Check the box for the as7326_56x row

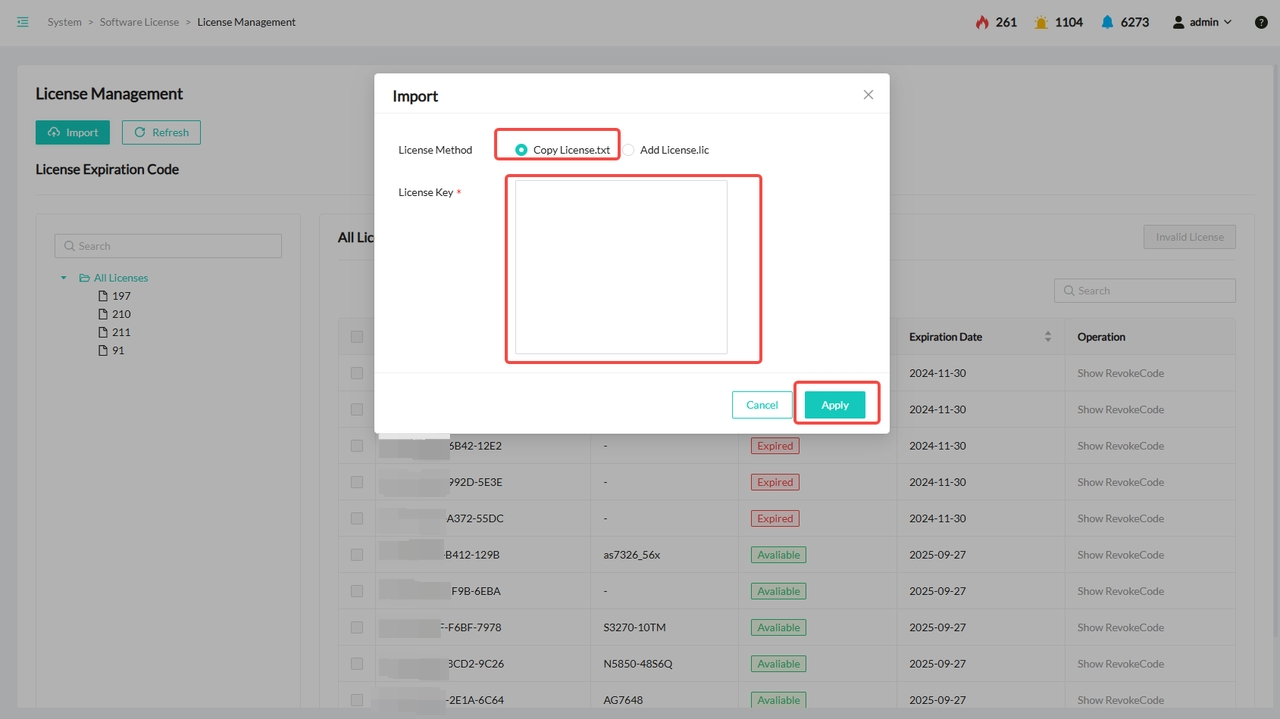click(357, 555)
